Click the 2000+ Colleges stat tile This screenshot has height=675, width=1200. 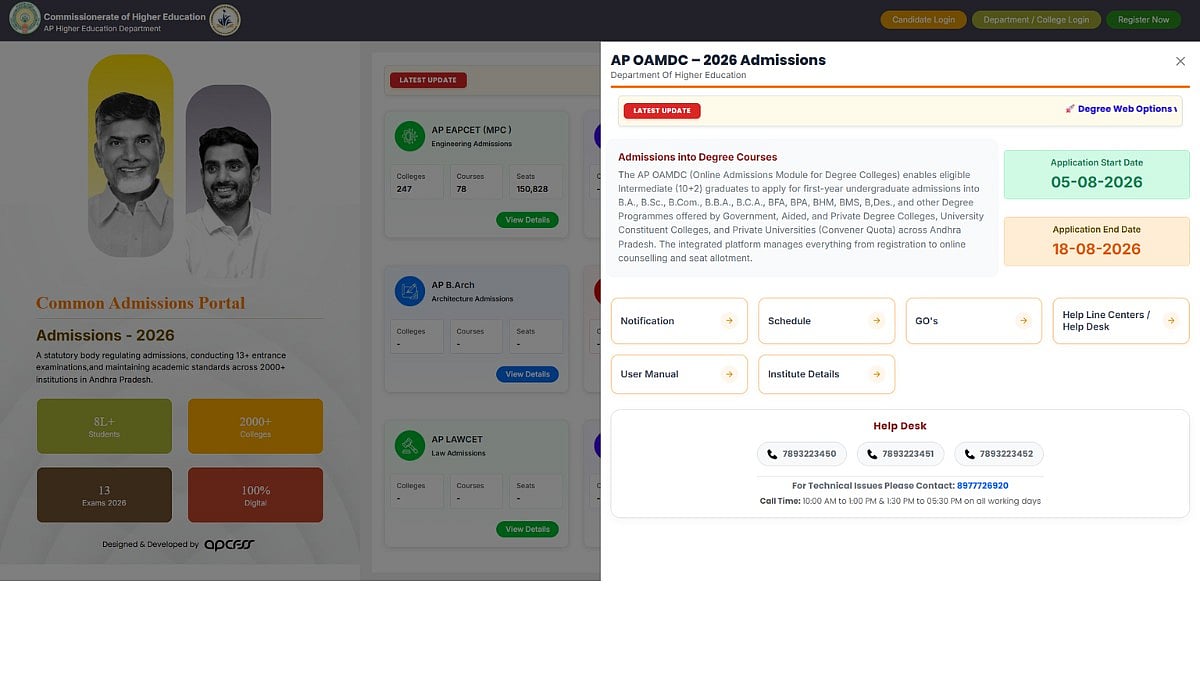(x=255, y=427)
